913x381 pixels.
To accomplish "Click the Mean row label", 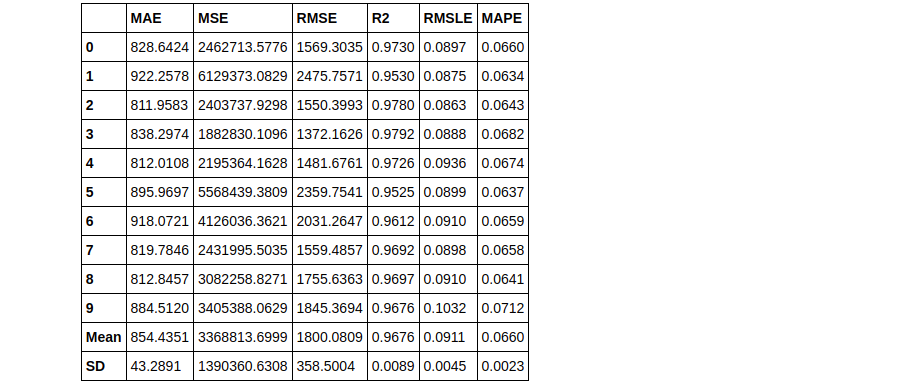I will [x=104, y=337].
